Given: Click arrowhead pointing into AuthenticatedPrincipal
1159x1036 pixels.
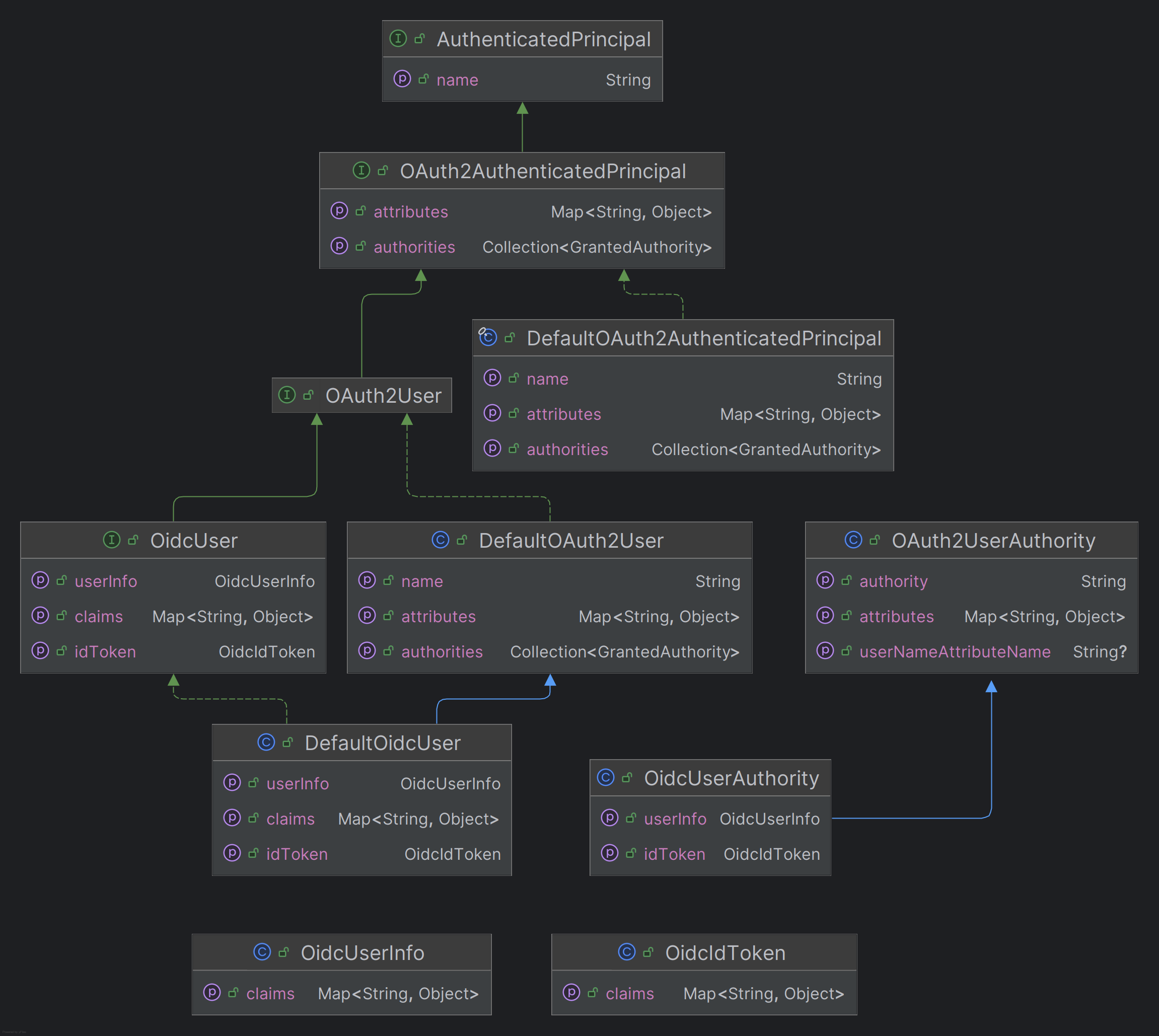Looking at the screenshot, I should [522, 108].
